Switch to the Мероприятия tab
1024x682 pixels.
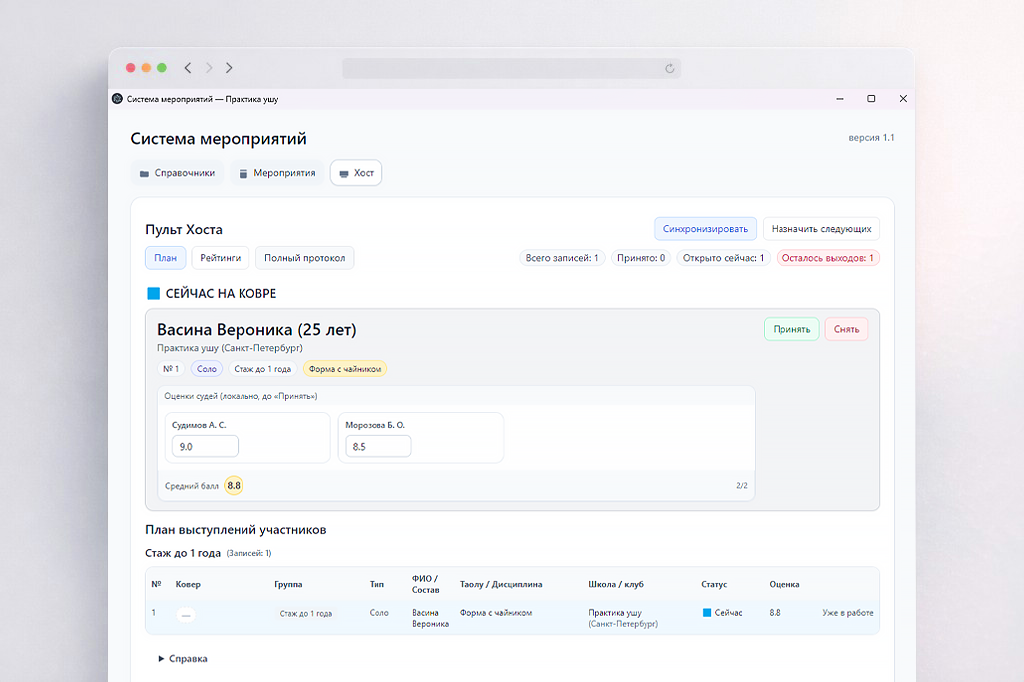point(277,173)
